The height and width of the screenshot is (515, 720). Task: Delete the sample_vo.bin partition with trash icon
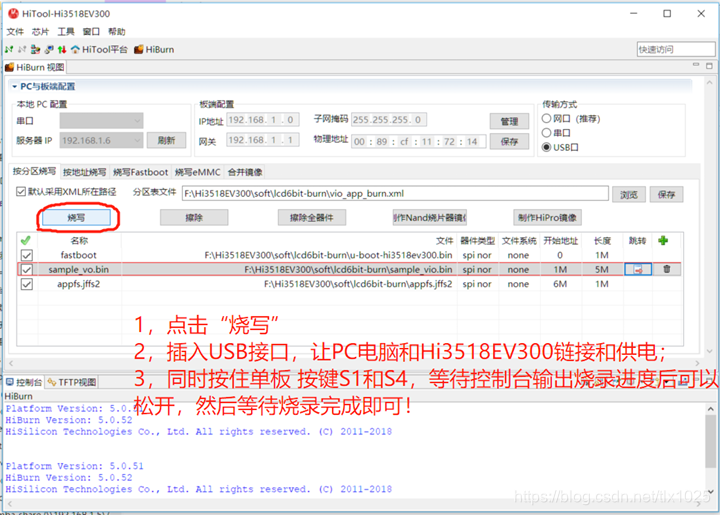pyautogui.click(x=667, y=269)
